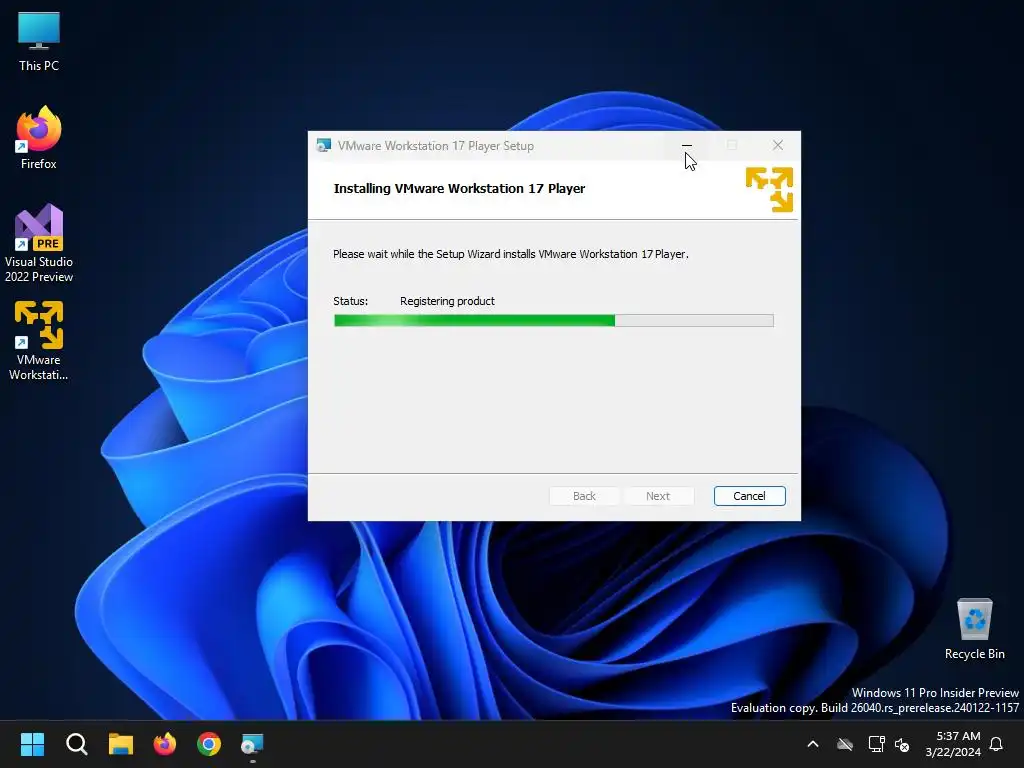Screen dimensions: 1024x768
Task: Open taskbar Search
Action: (76, 744)
